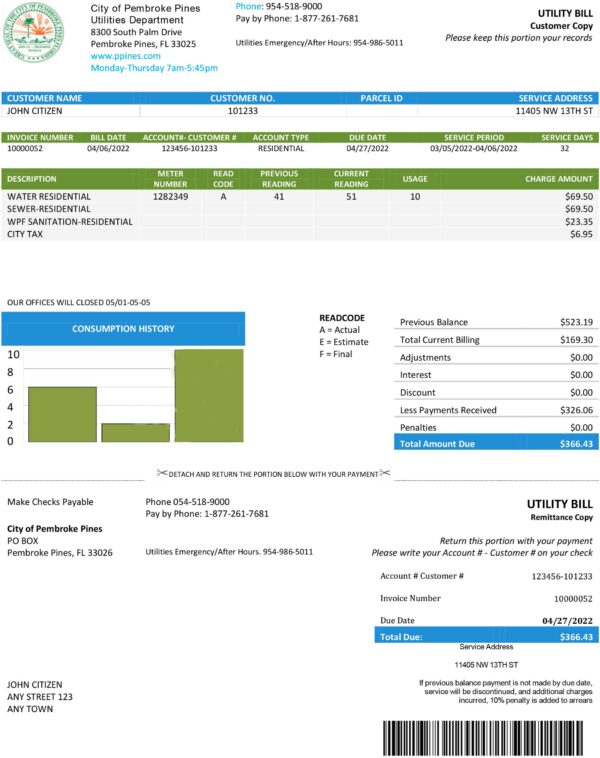This screenshot has width=600, height=758.
Task: Select the Charge Amount column header
Action: point(558,179)
